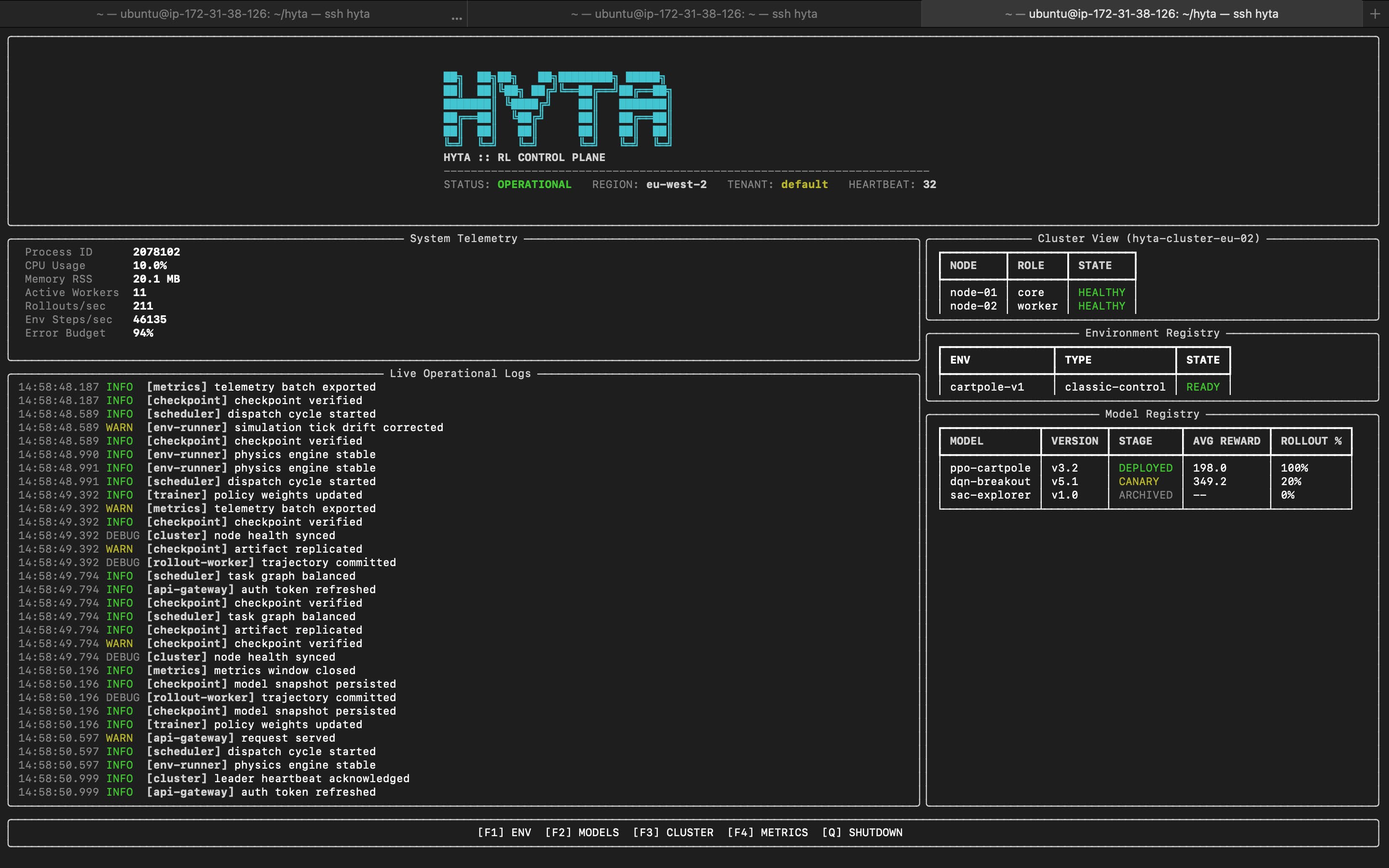Screen dimensions: 1389x868
Task: Open the [F2] MODELS view
Action: coord(582,832)
